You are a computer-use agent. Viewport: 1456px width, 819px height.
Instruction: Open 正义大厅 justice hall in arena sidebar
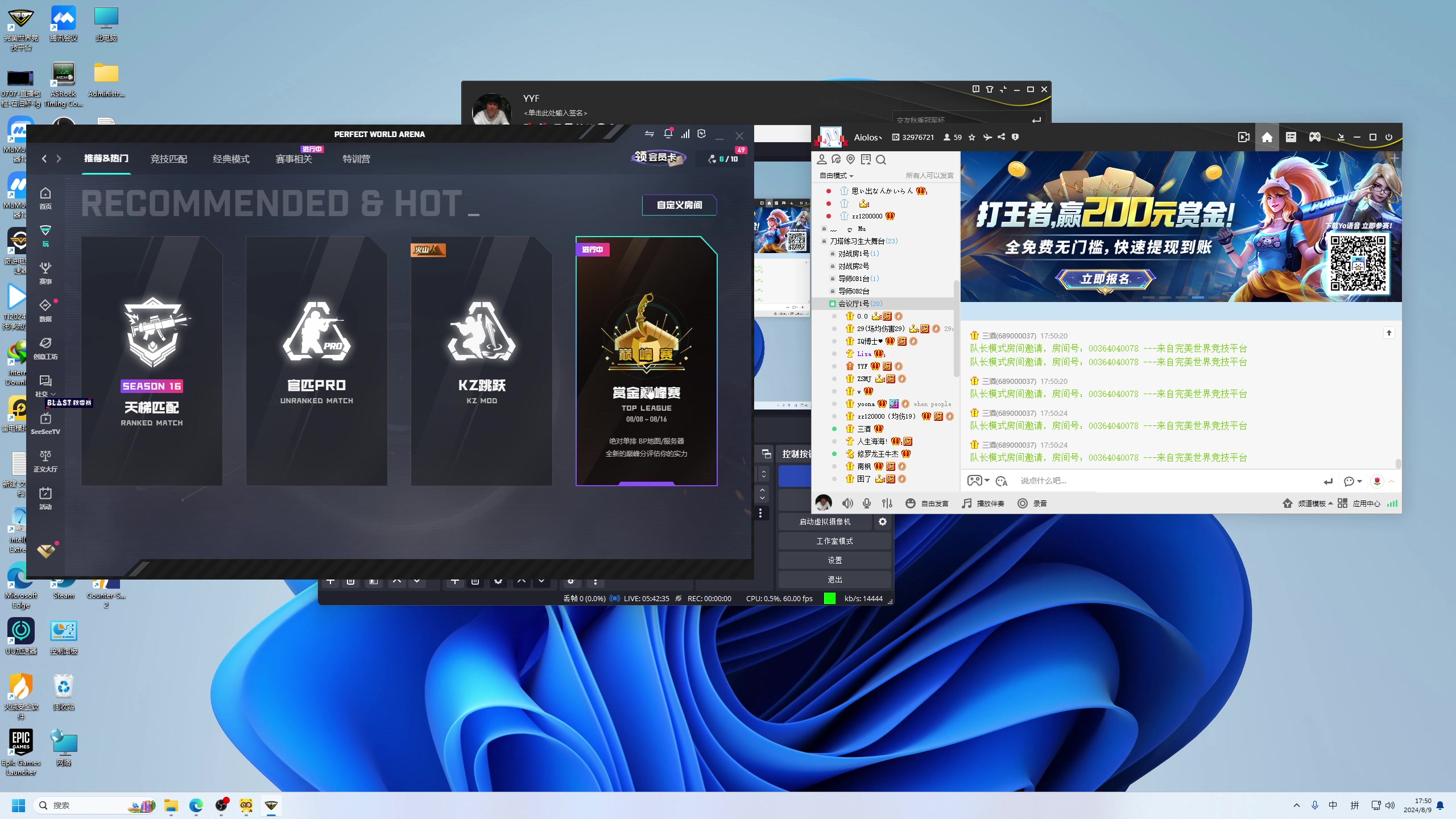tap(45, 461)
